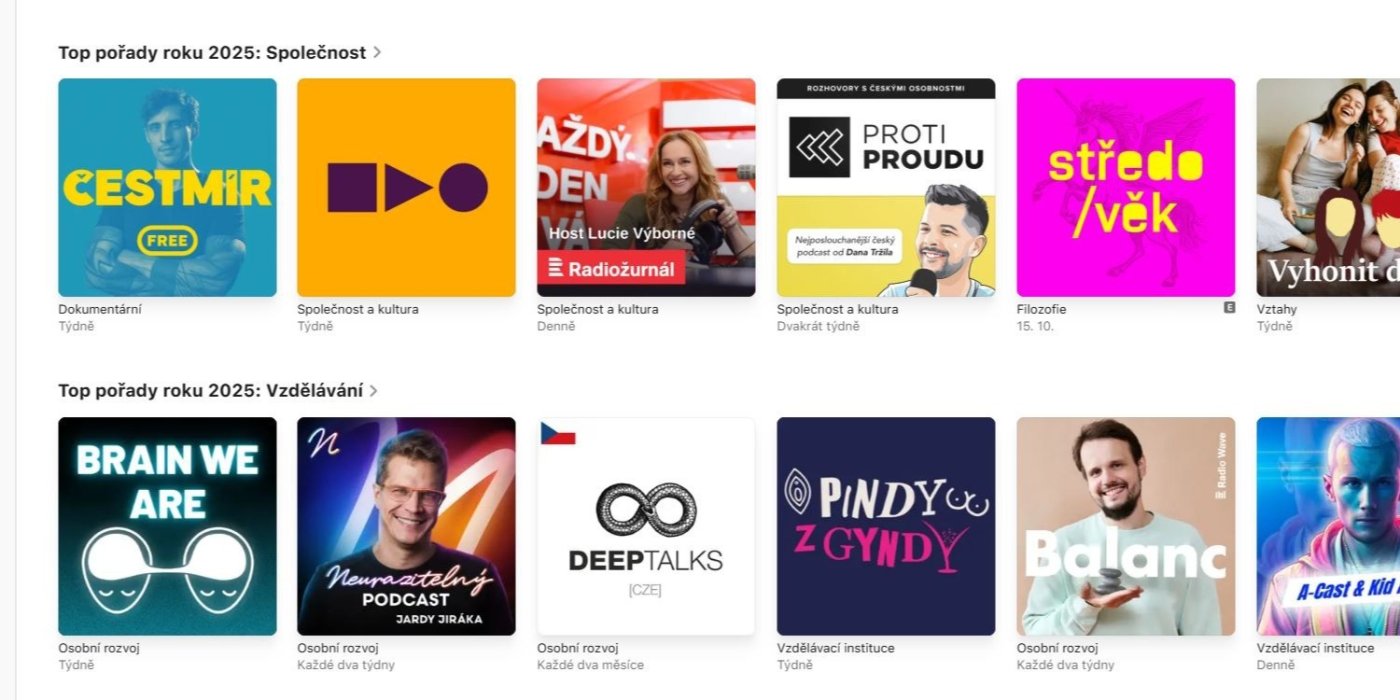The height and width of the screenshot is (700, 1400).
Task: Open the A-Cast & Kid podcast cover
Action: click(x=1328, y=526)
